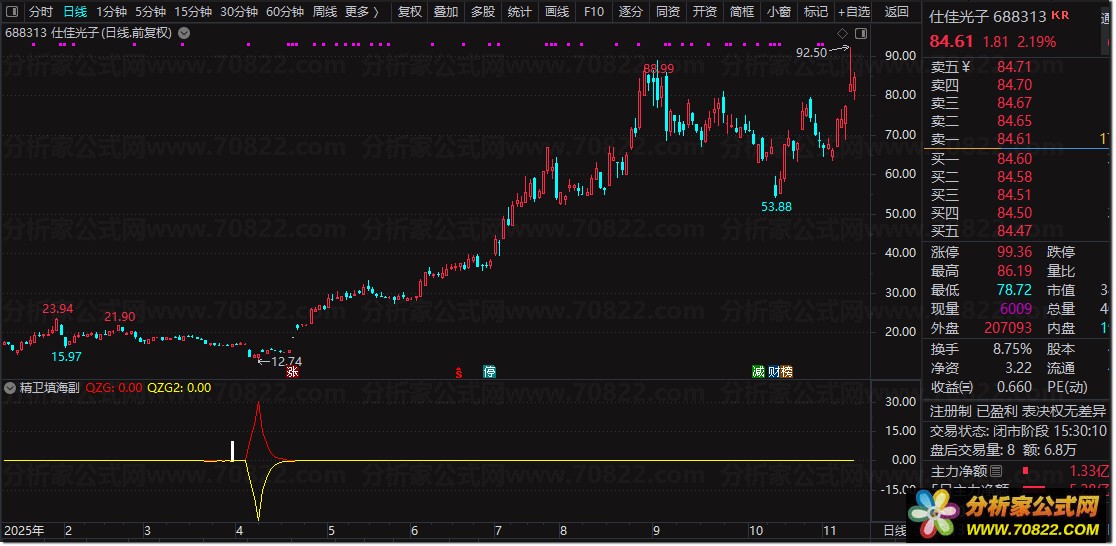Screen dimensions: 1116x546
Task: Toggle the left sidebar panel icon
Action: [12, 11]
